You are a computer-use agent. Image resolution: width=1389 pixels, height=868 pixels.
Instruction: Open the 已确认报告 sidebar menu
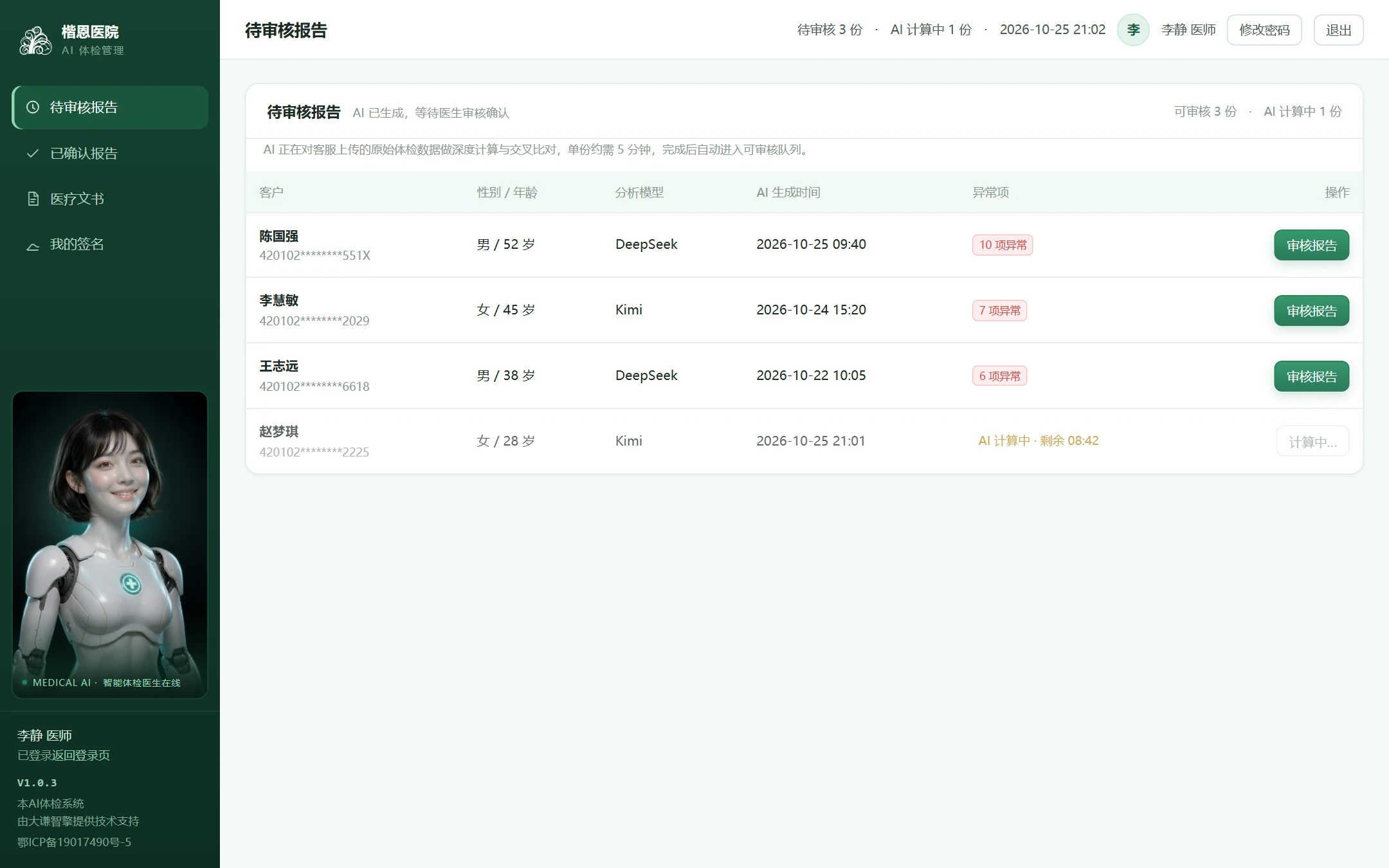click(110, 153)
